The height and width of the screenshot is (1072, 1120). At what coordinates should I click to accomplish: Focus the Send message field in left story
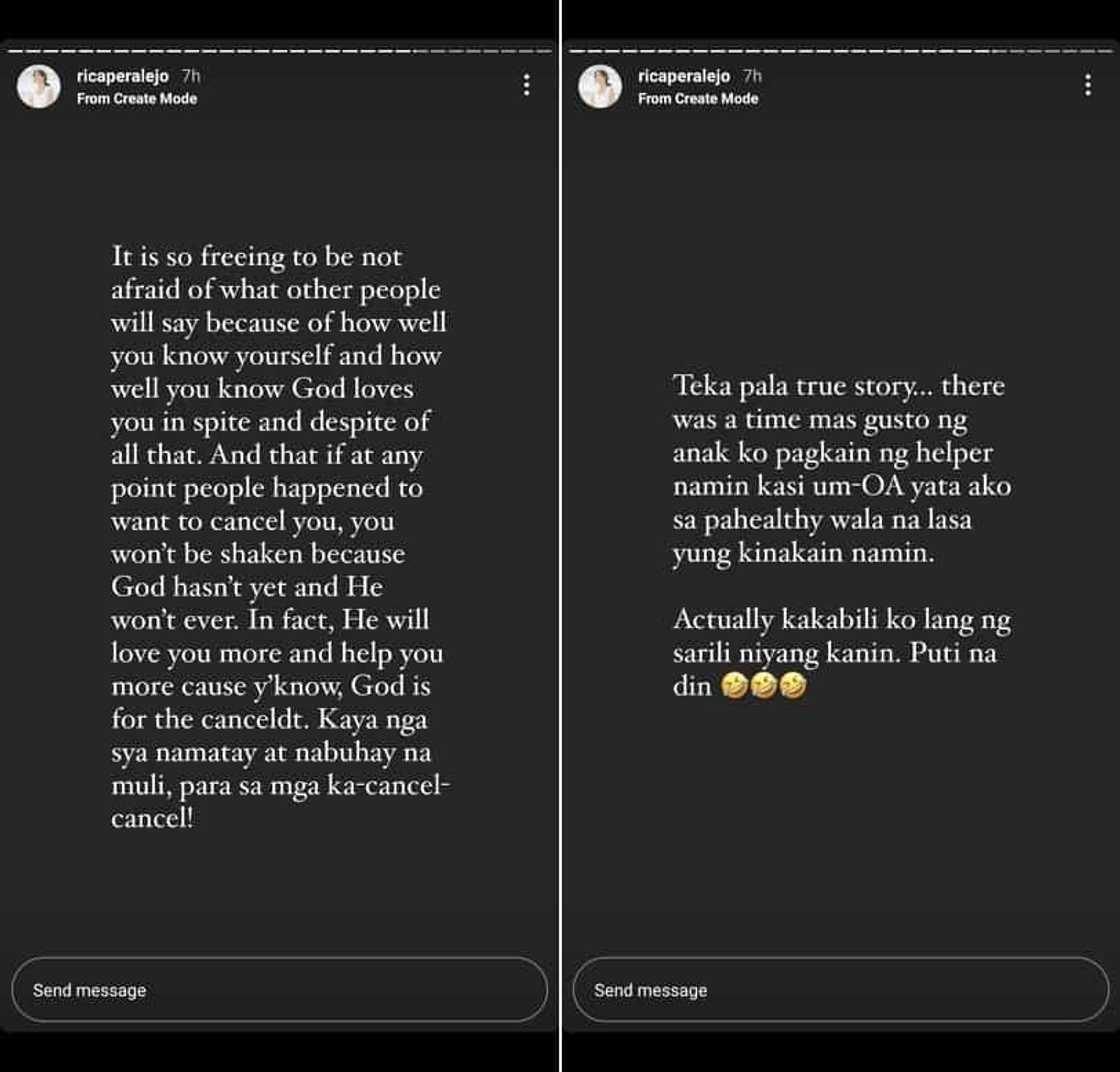coord(279,990)
